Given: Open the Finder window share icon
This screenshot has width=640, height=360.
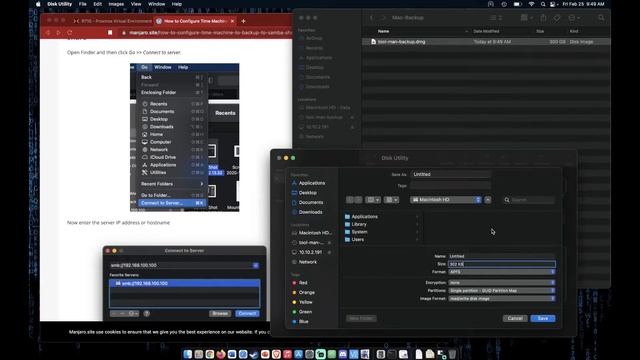Looking at the screenshot, I should (x=543, y=18).
